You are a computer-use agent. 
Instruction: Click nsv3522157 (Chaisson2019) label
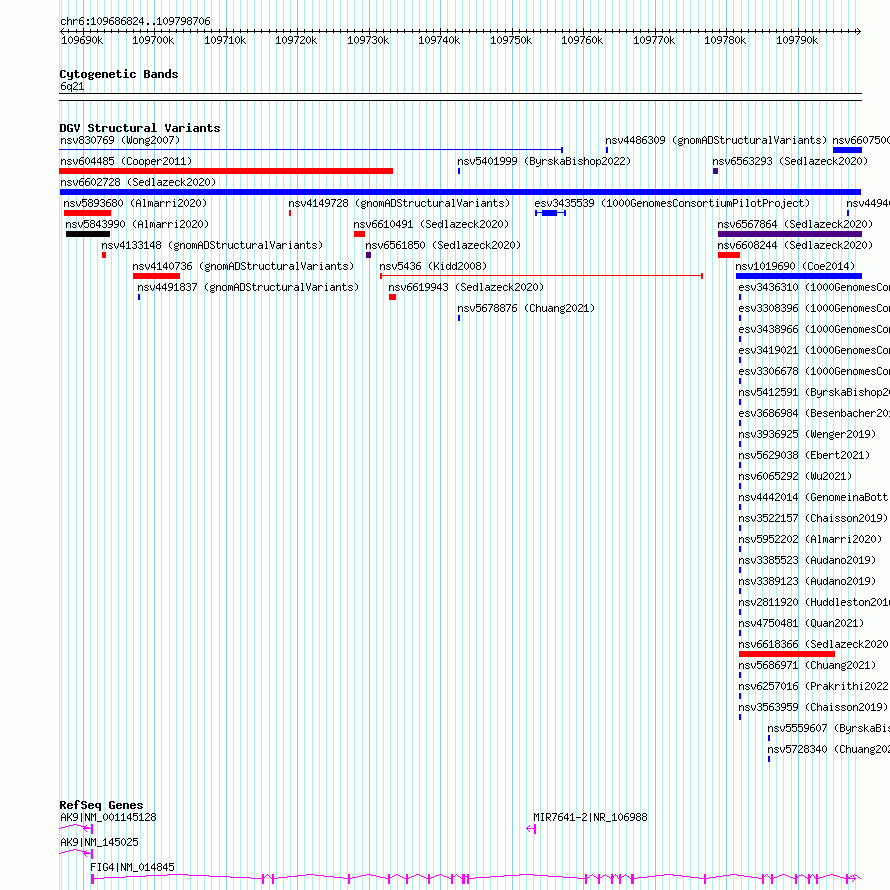click(813, 518)
